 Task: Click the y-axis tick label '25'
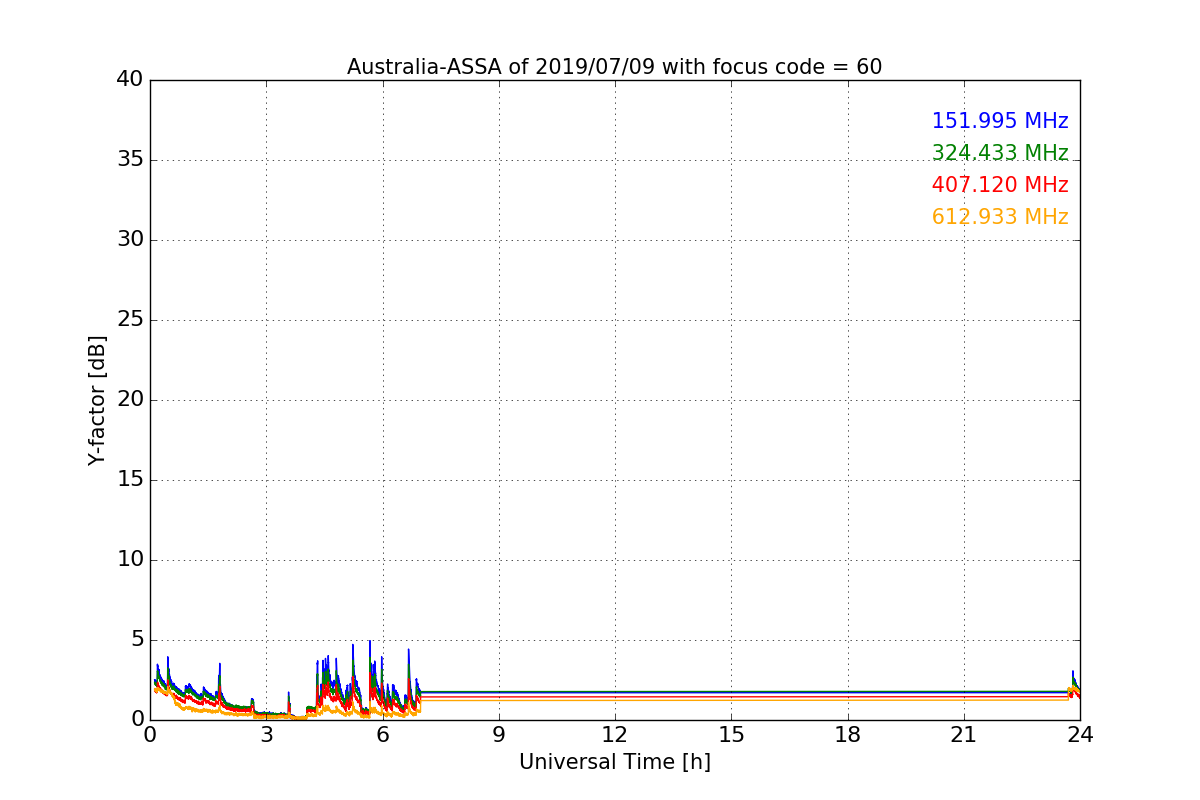coord(130,319)
